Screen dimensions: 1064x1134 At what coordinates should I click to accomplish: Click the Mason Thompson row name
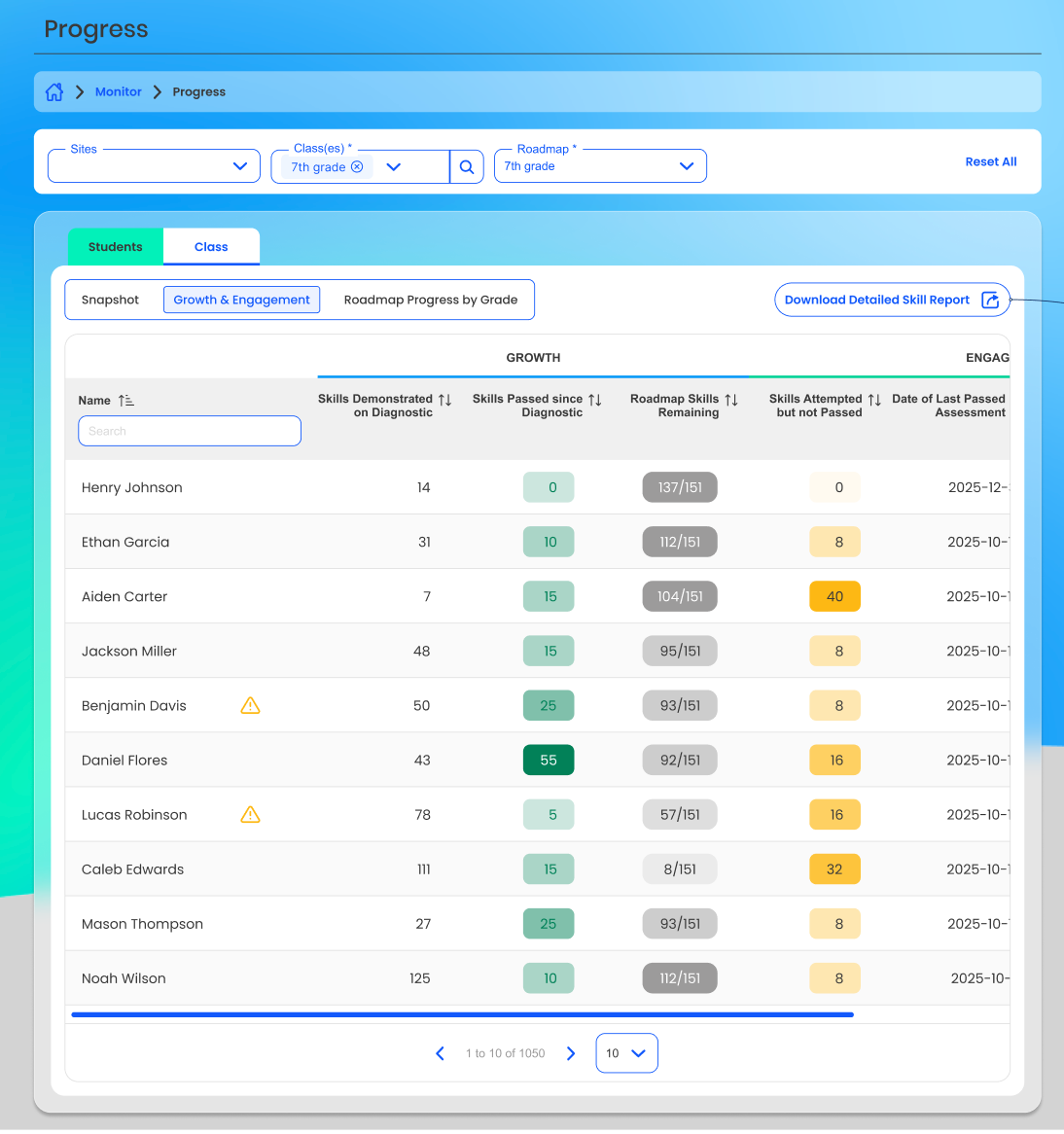pyautogui.click(x=142, y=924)
